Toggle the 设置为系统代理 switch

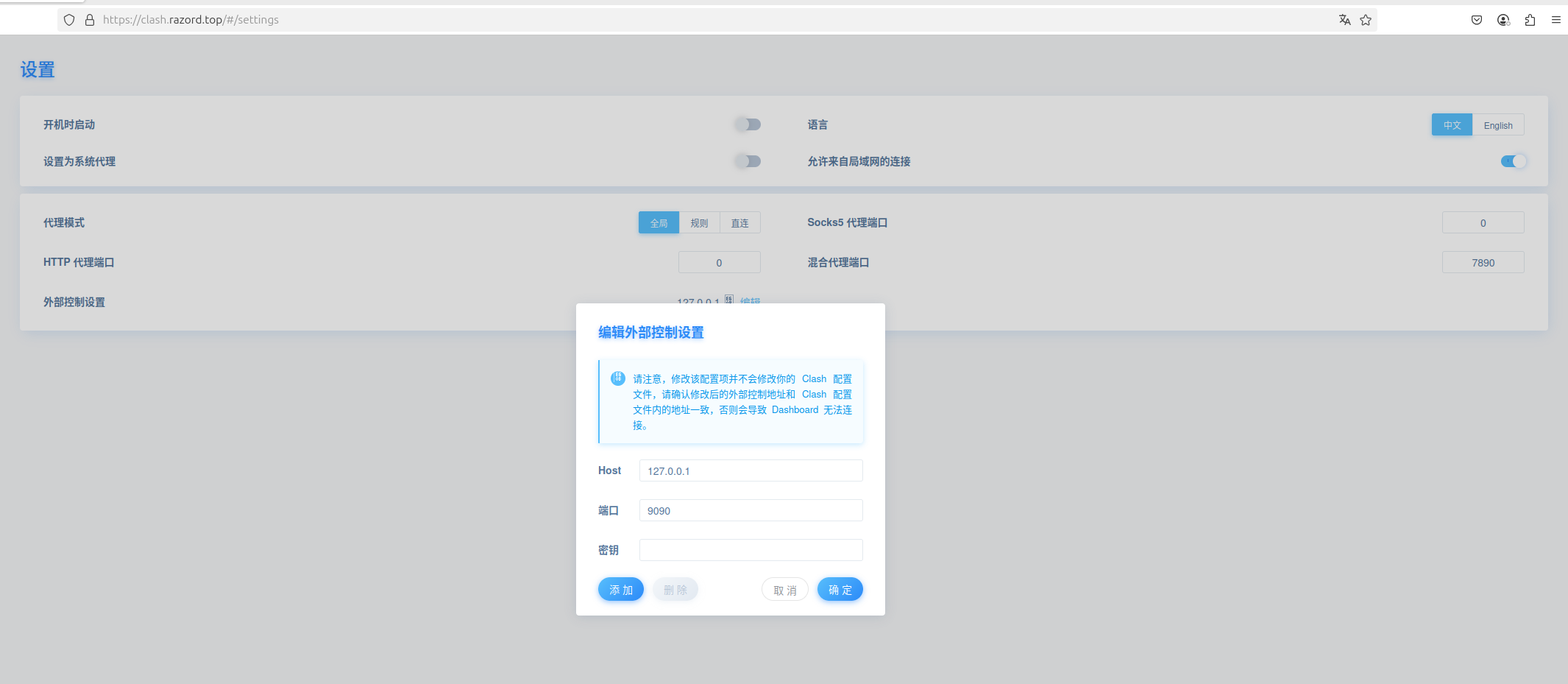[x=748, y=161]
